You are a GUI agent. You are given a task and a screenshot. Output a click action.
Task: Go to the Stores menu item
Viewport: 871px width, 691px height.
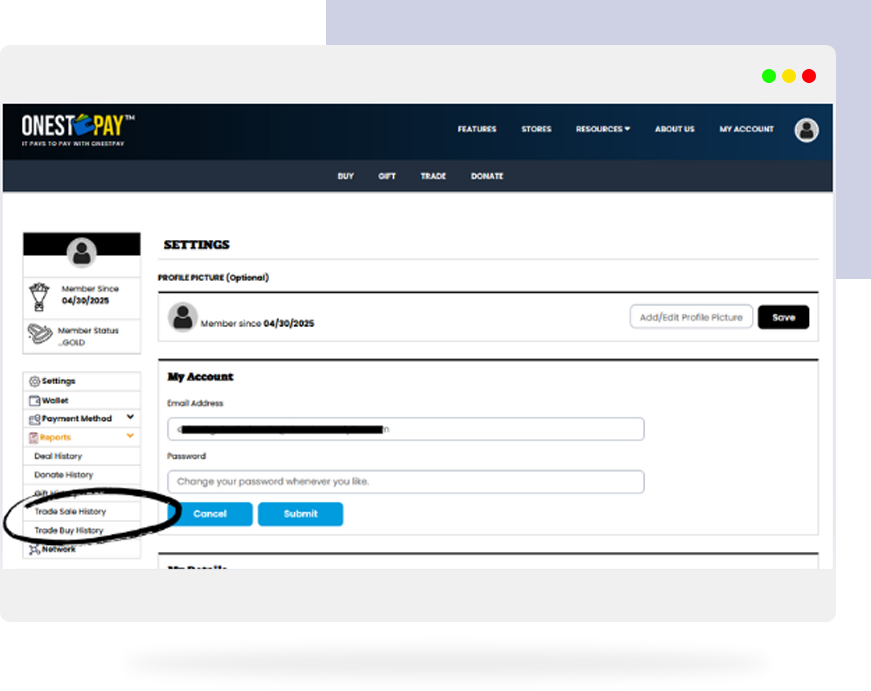click(536, 129)
